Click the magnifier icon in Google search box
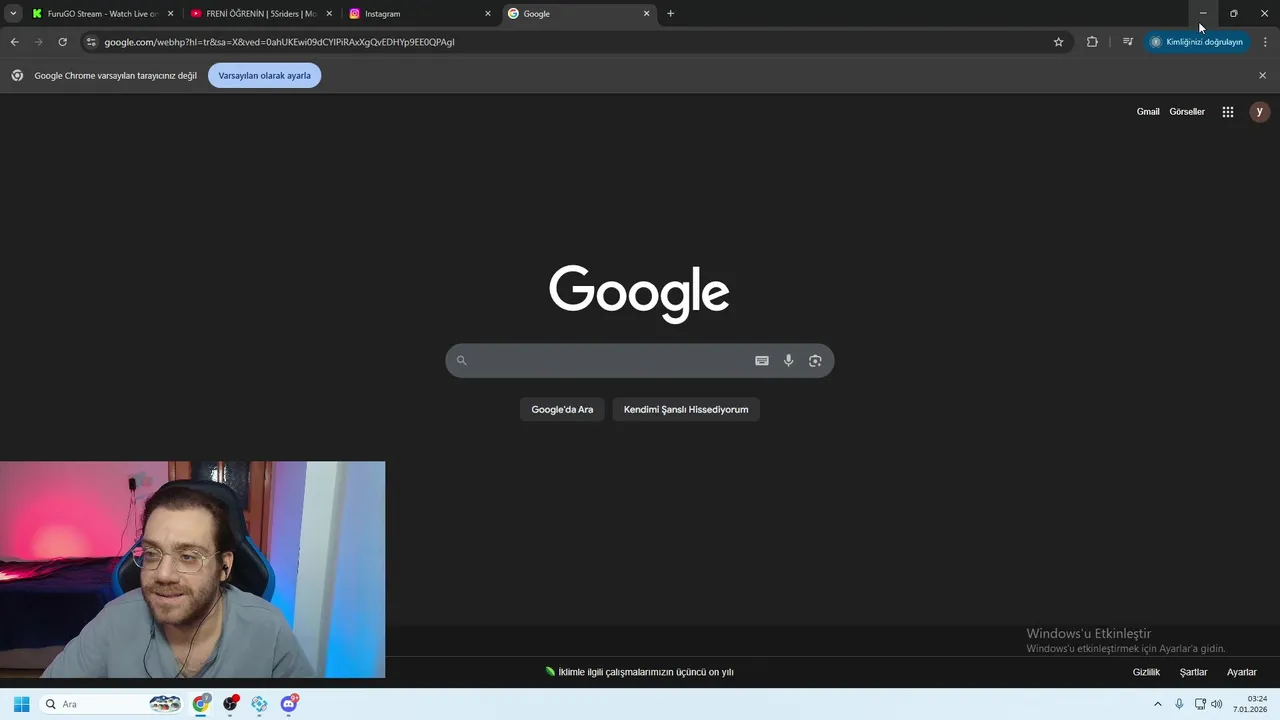The width and height of the screenshot is (1280, 720). point(461,361)
